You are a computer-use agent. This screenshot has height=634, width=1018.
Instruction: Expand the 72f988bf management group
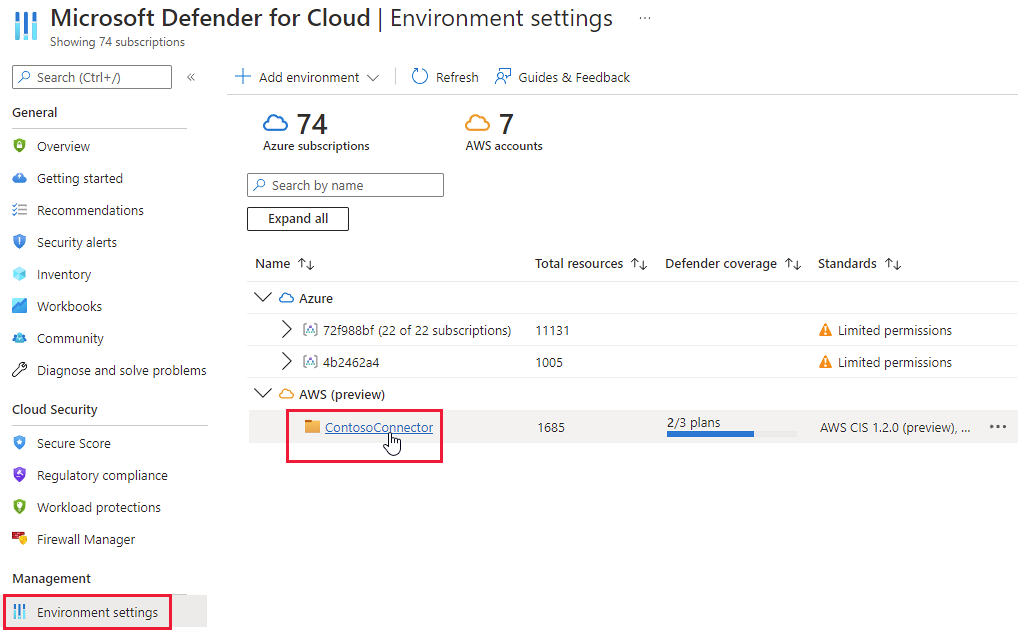pos(287,330)
